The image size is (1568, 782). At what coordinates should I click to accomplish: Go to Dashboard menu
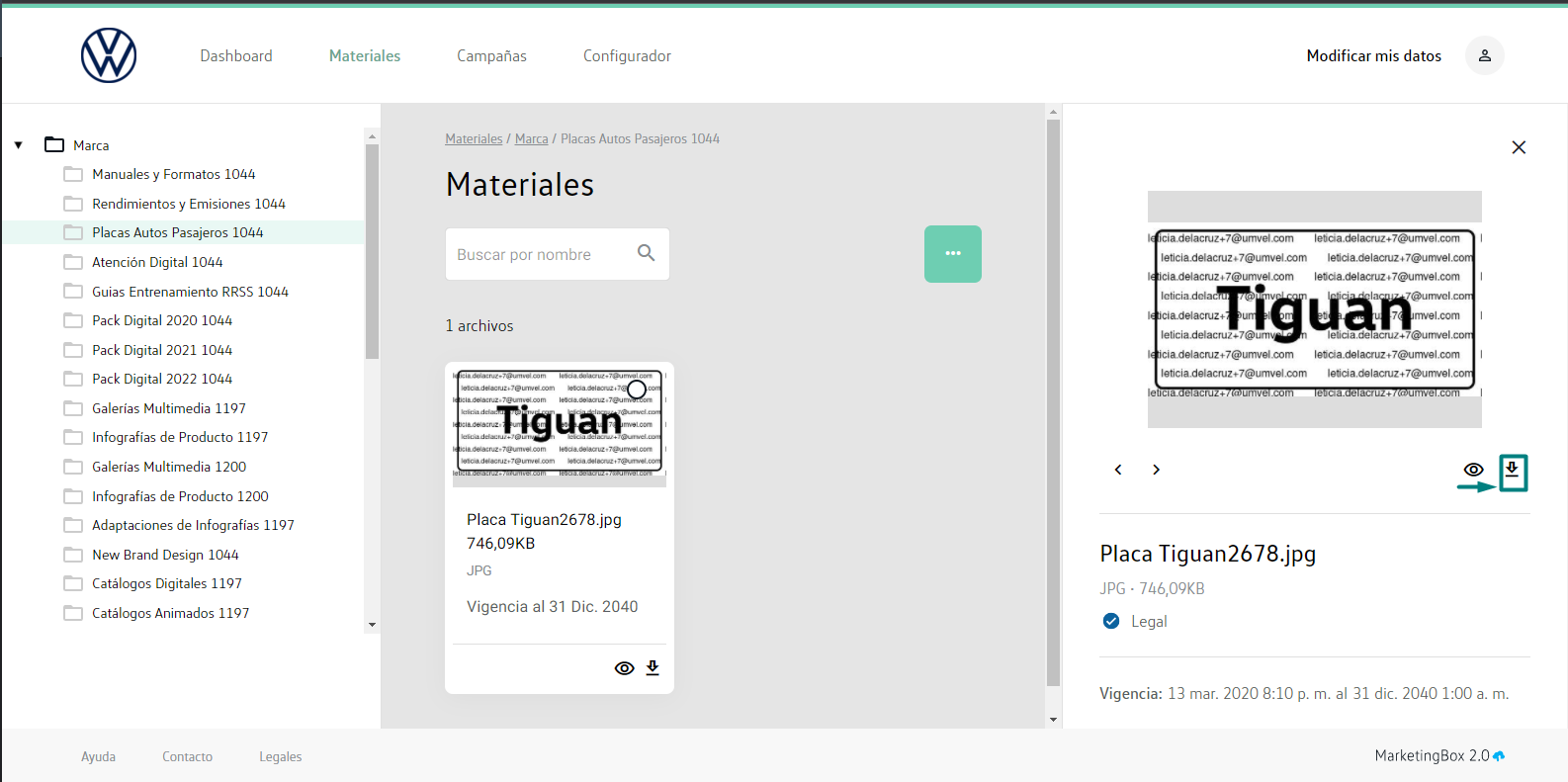(236, 56)
